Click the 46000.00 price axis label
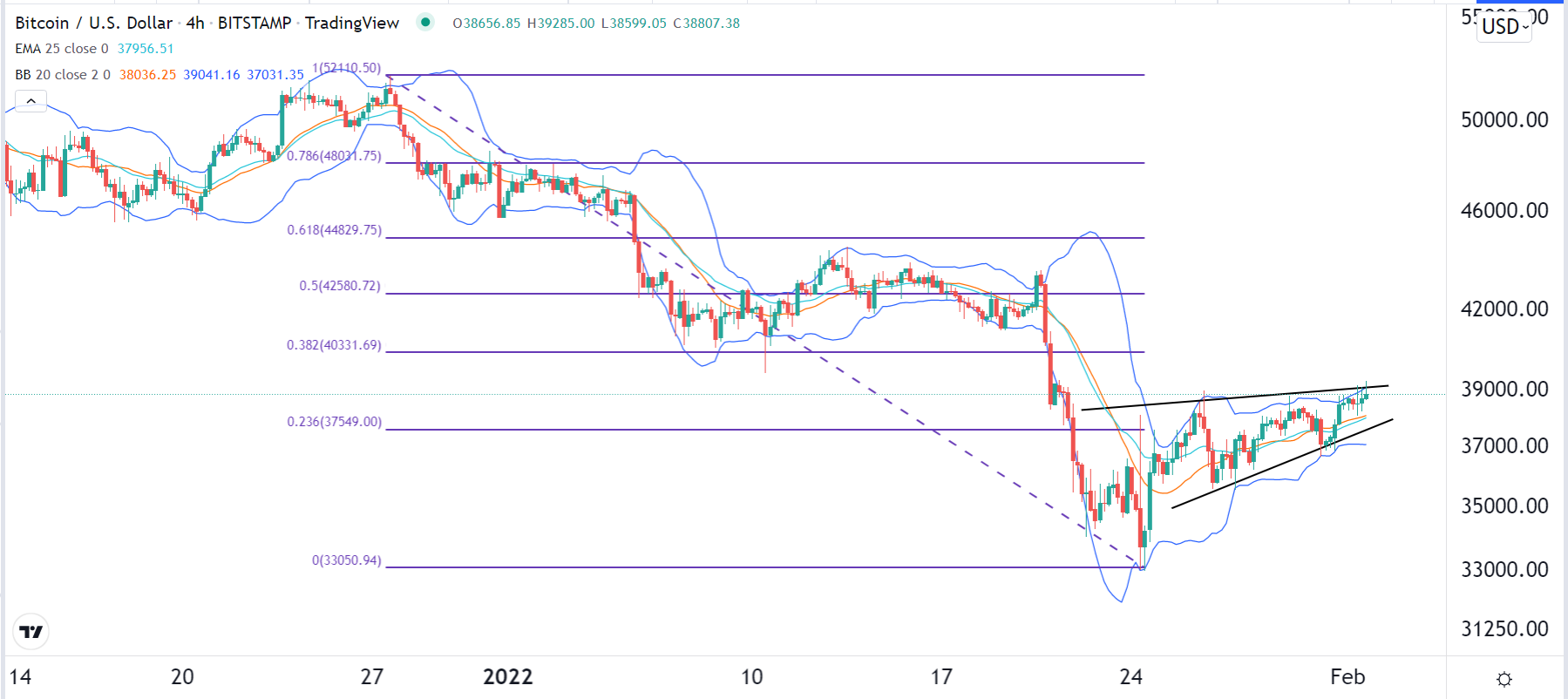1568x699 pixels. [1504, 211]
